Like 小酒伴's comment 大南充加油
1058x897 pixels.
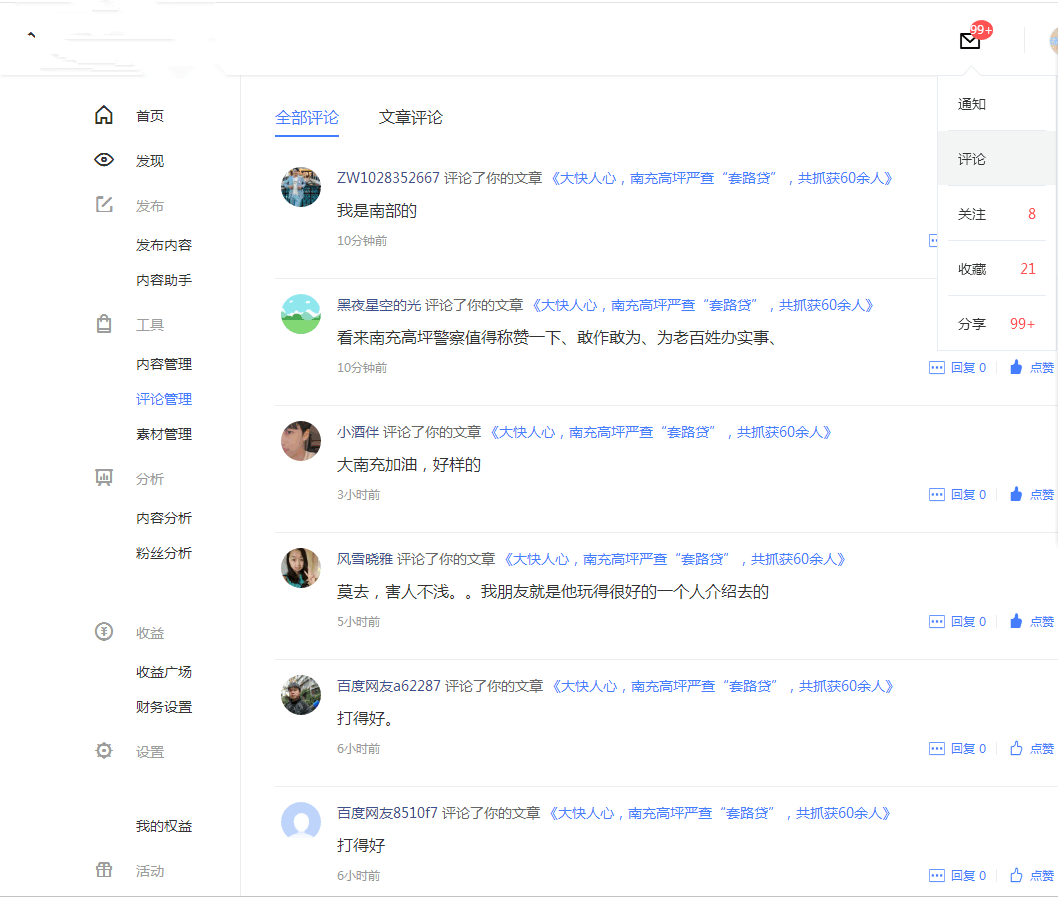click(1031, 495)
